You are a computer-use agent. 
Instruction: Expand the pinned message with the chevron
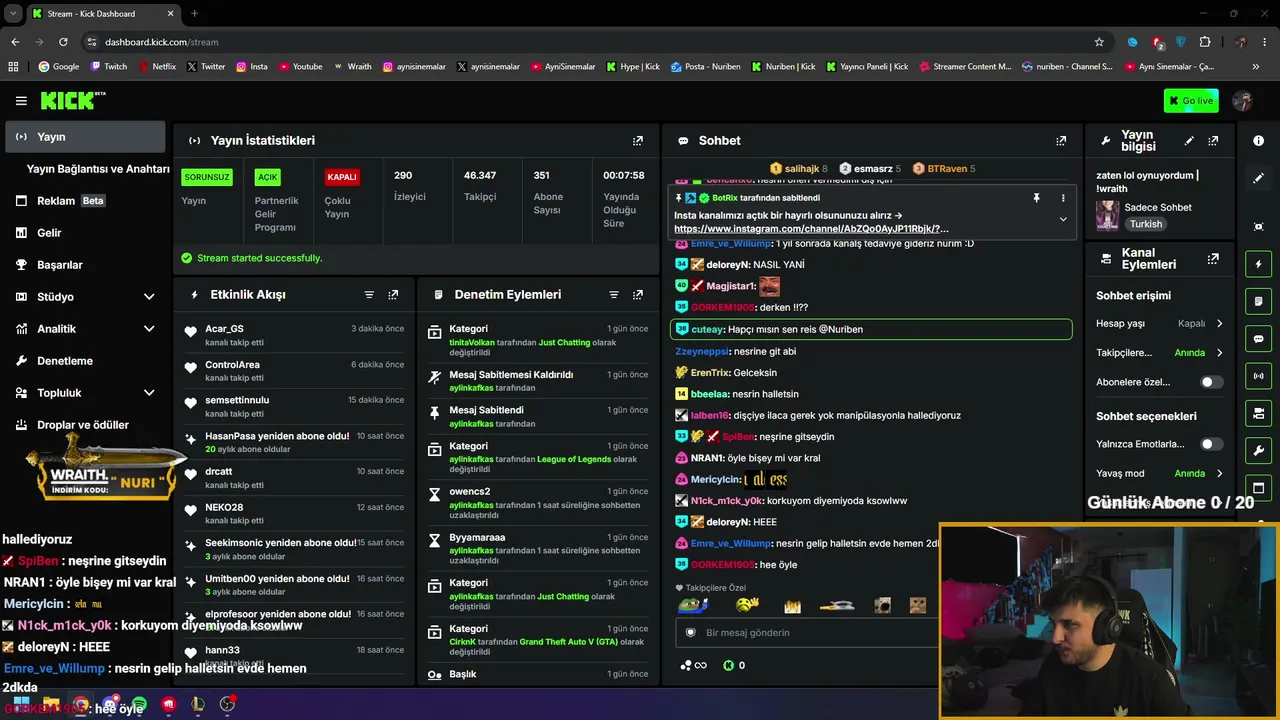[1063, 219]
